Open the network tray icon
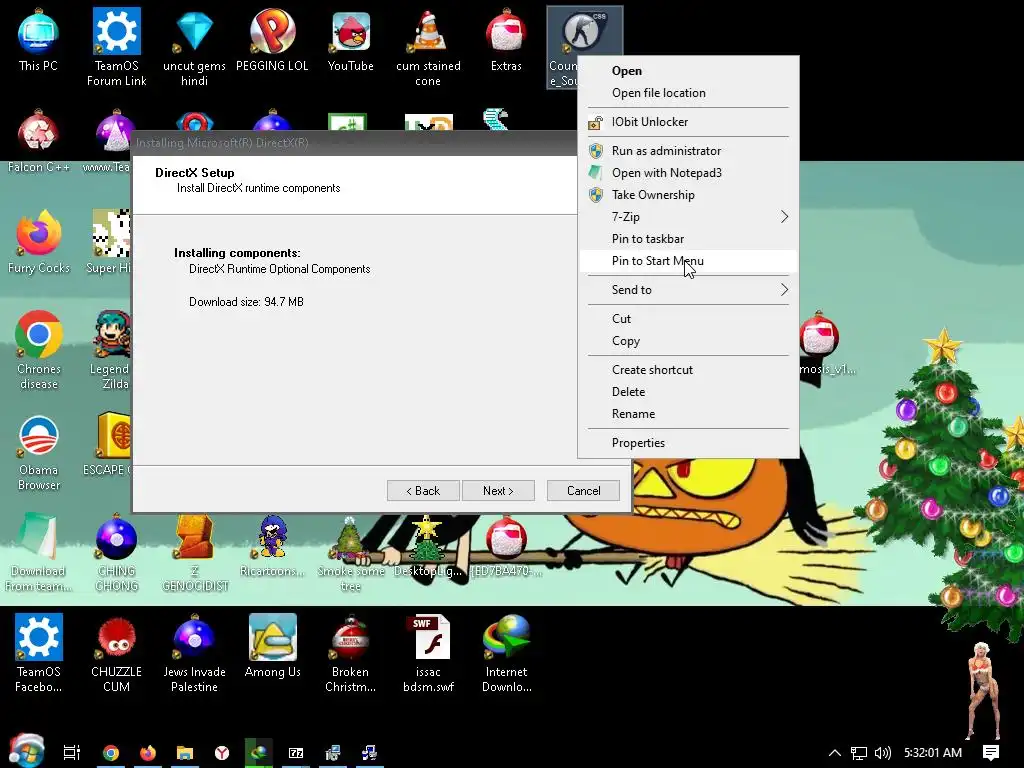Viewport: 1024px width, 768px height. (859, 753)
